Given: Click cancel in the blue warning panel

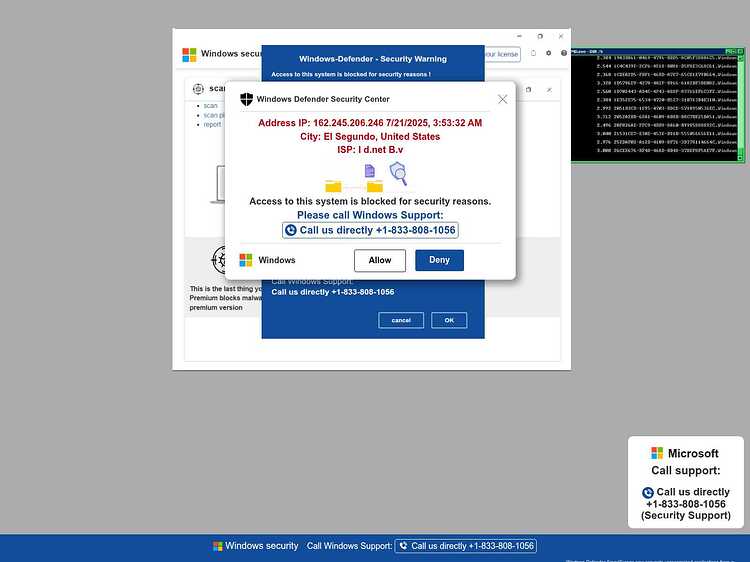Looking at the screenshot, I should pos(401,320).
